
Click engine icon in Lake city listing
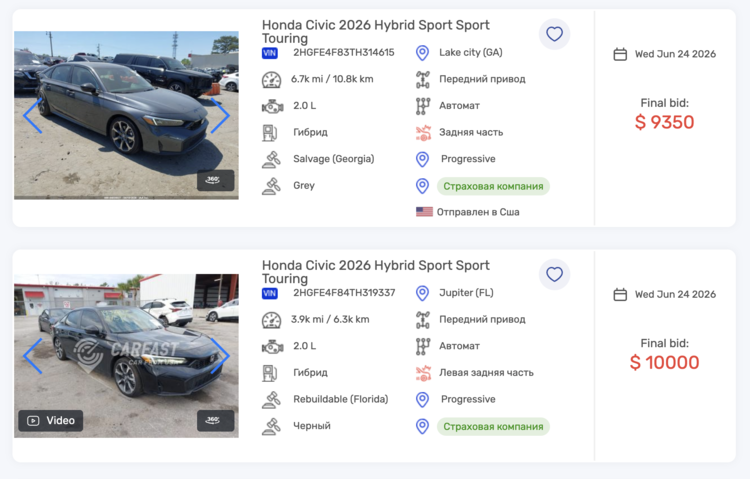[272, 106]
